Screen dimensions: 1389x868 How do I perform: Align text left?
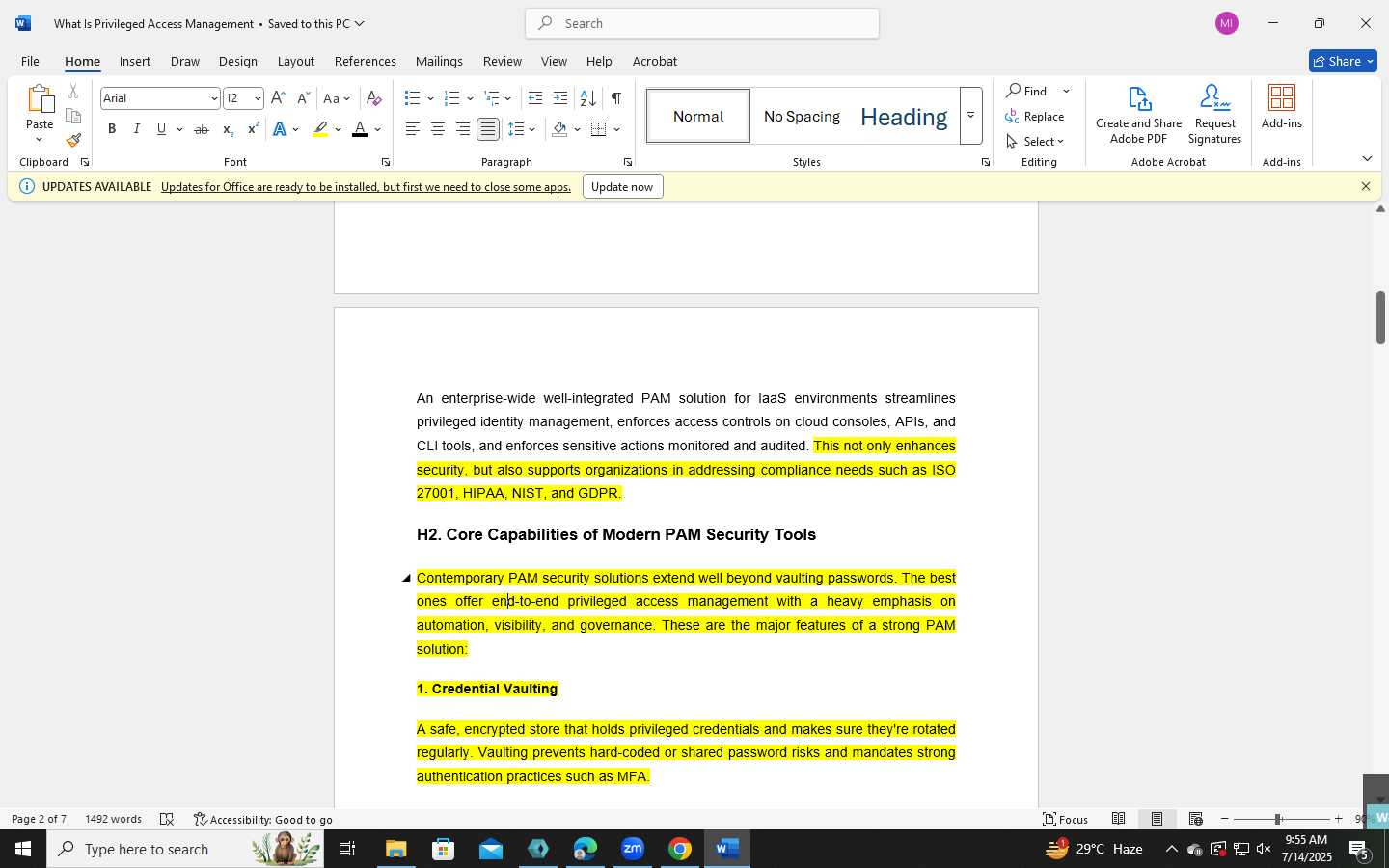412,129
